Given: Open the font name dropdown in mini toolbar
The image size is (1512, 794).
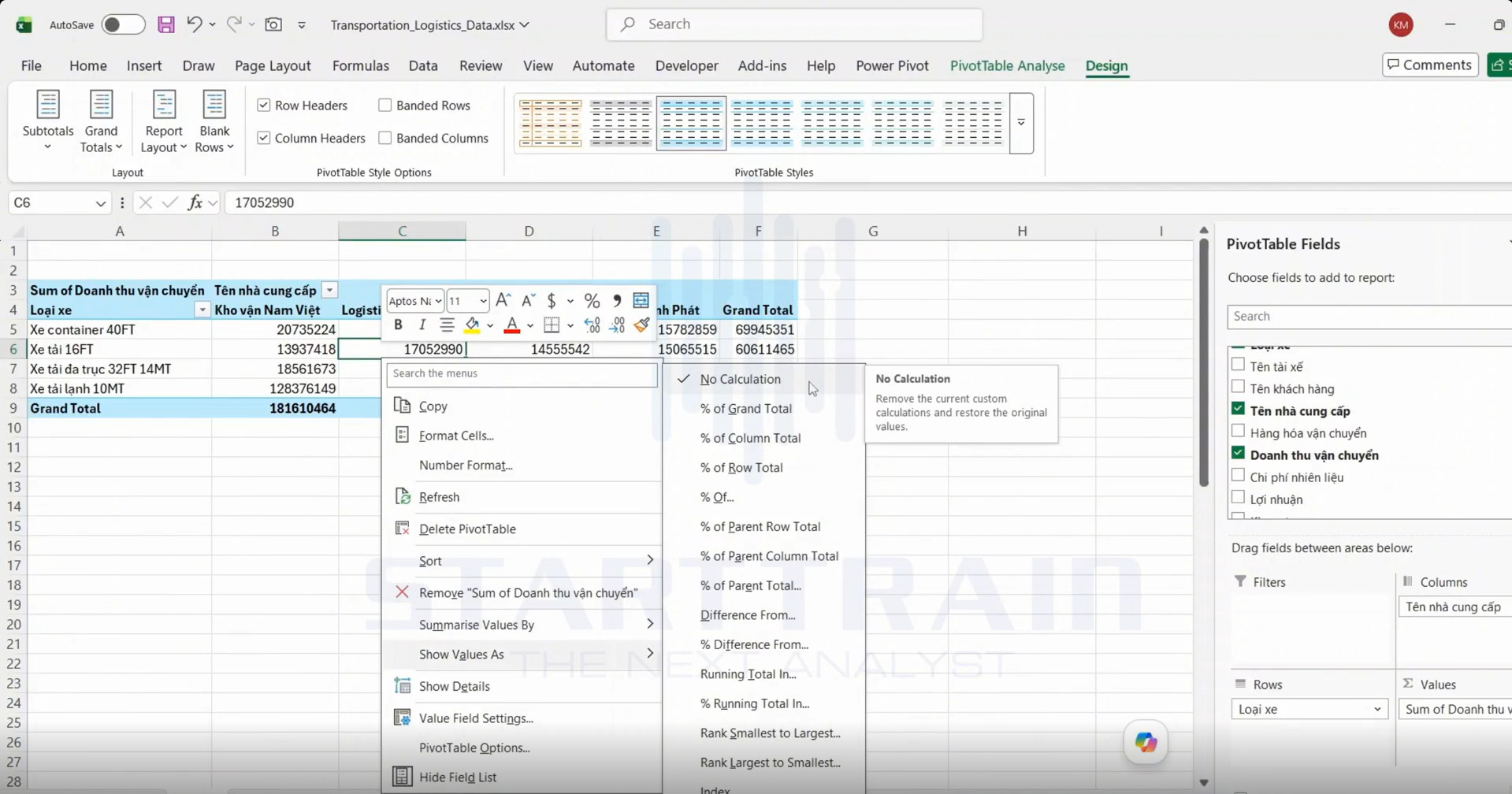Looking at the screenshot, I should pyautogui.click(x=438, y=300).
